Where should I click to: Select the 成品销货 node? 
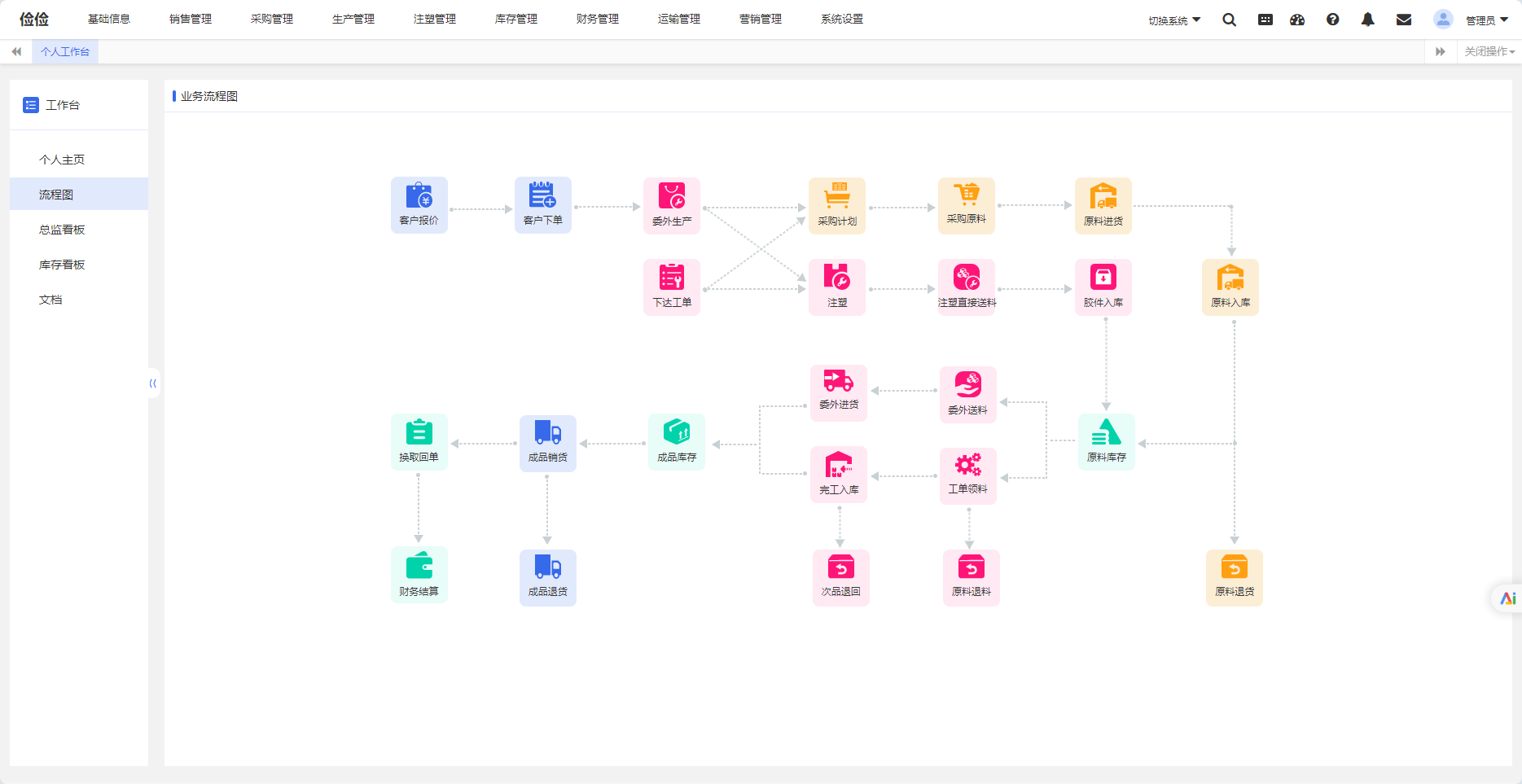click(548, 444)
